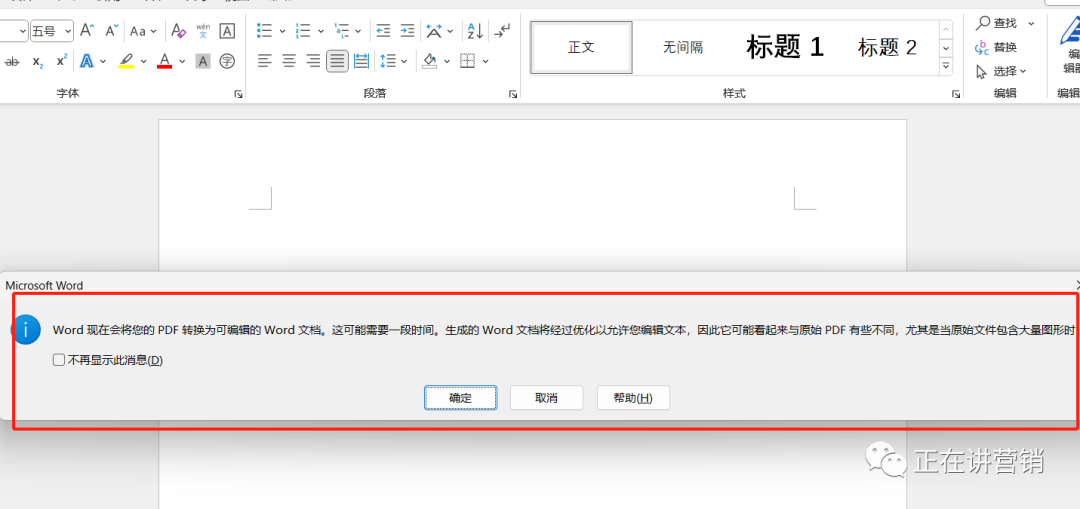Expand the borders dropdown arrow
1080x509 pixels.
(x=486, y=61)
